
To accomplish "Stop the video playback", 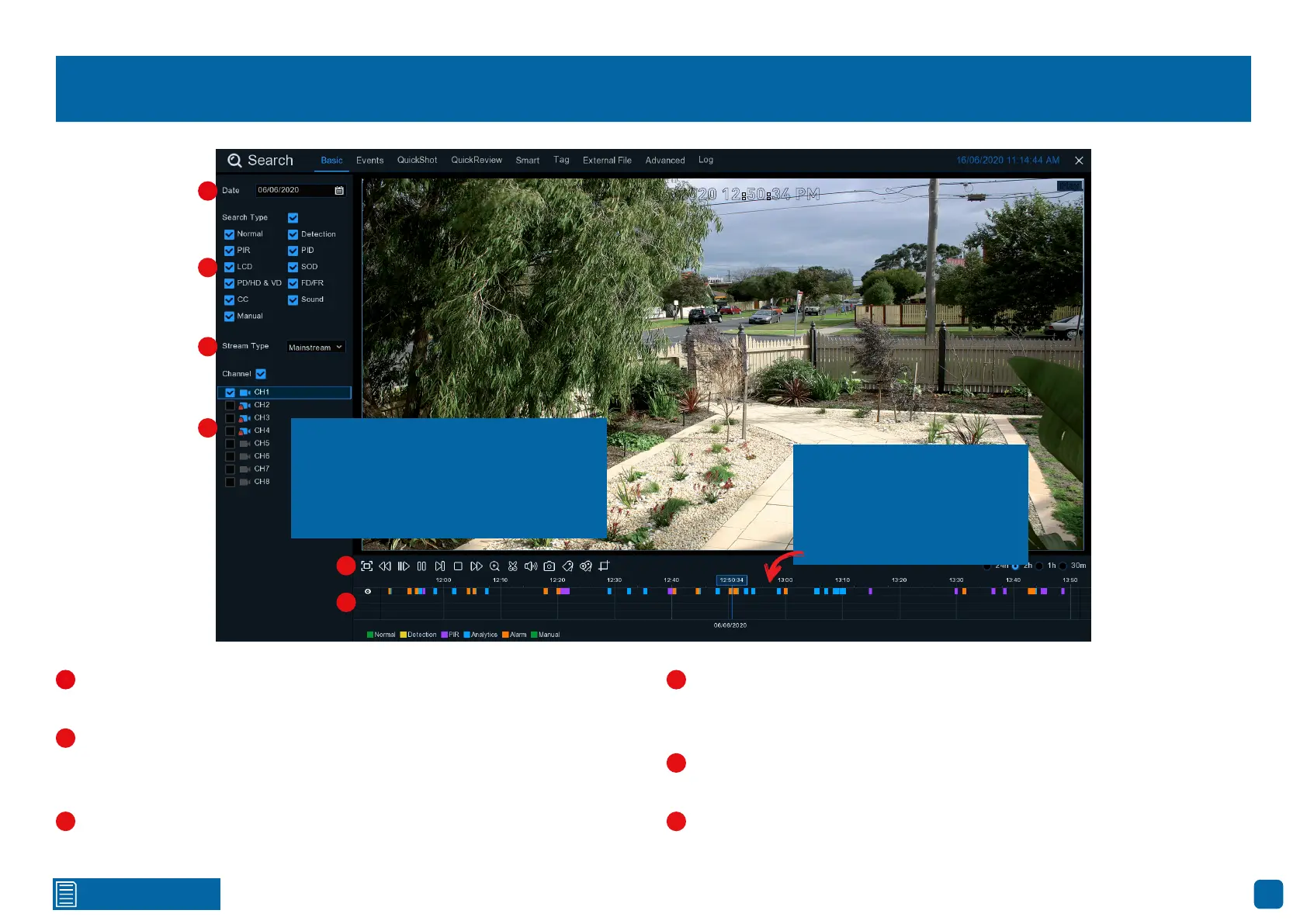I will click(458, 566).
